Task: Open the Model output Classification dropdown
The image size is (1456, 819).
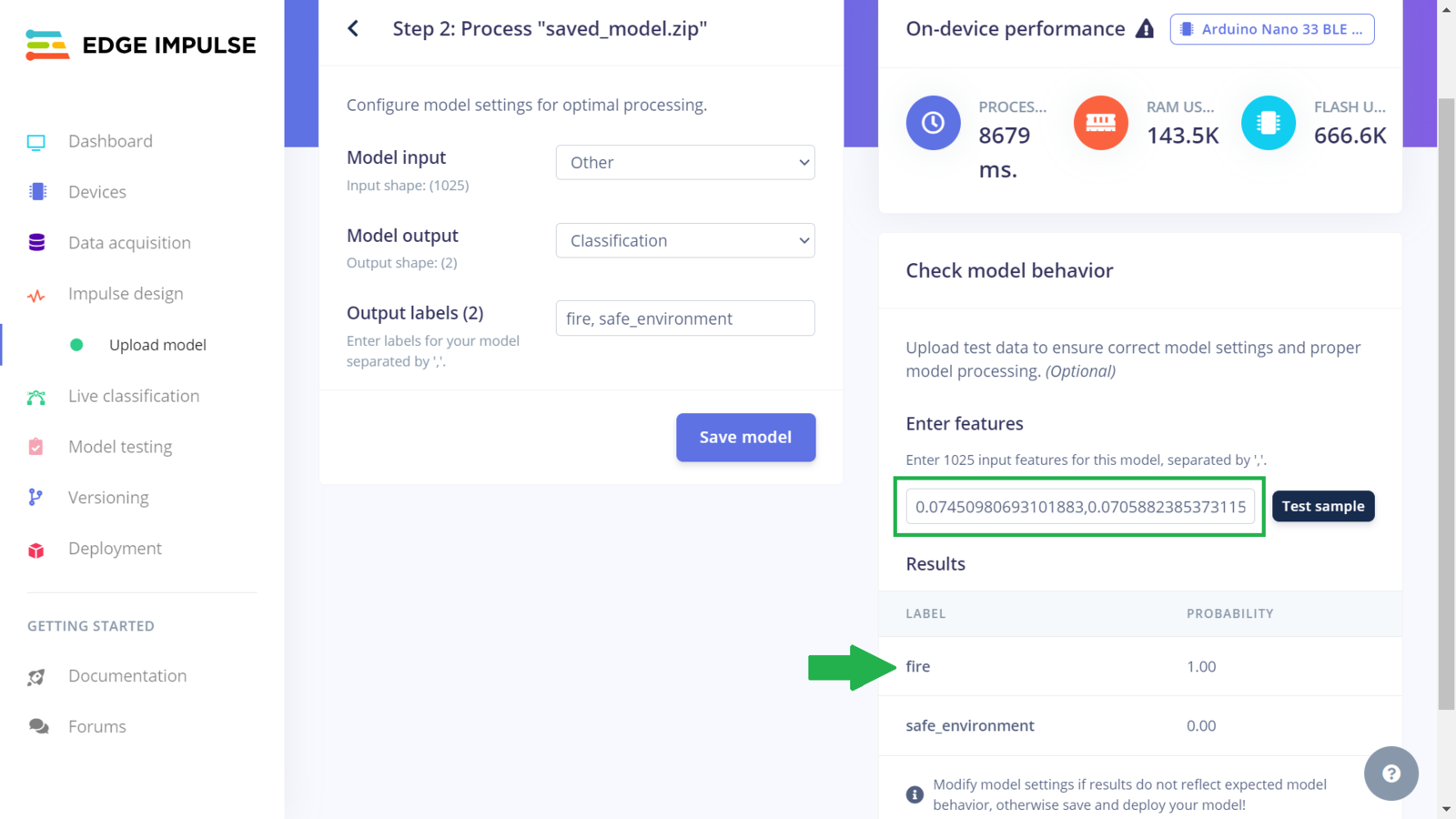Action: tap(685, 240)
